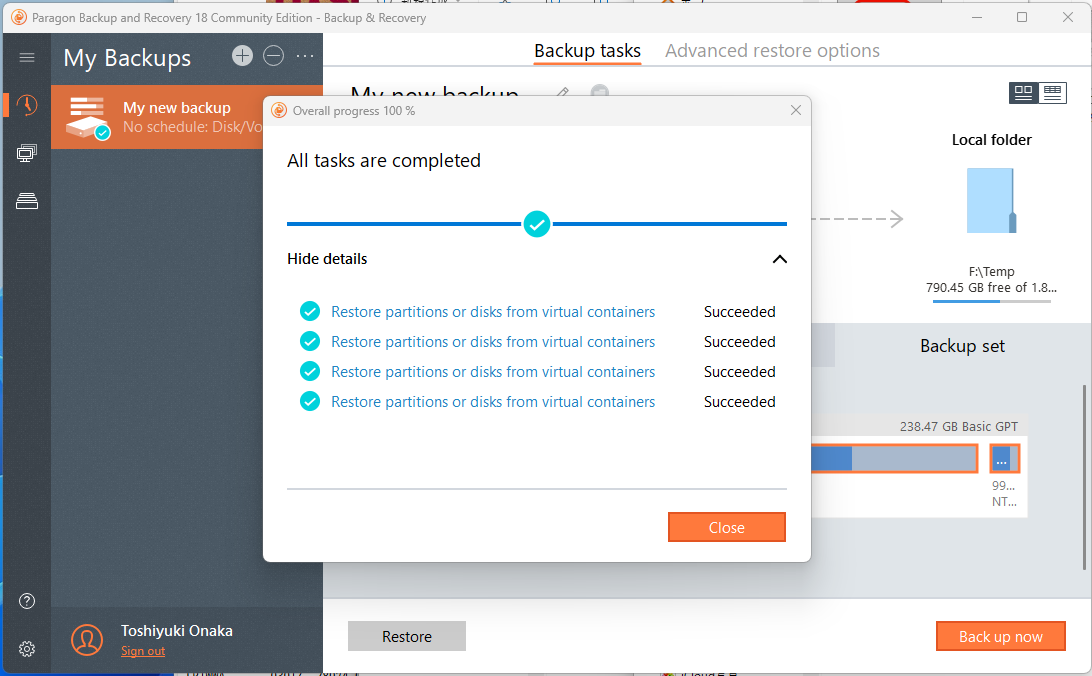Viewport: 1092px width, 676px height.
Task: Click the Local folder destination icon
Action: pyautogui.click(x=991, y=201)
